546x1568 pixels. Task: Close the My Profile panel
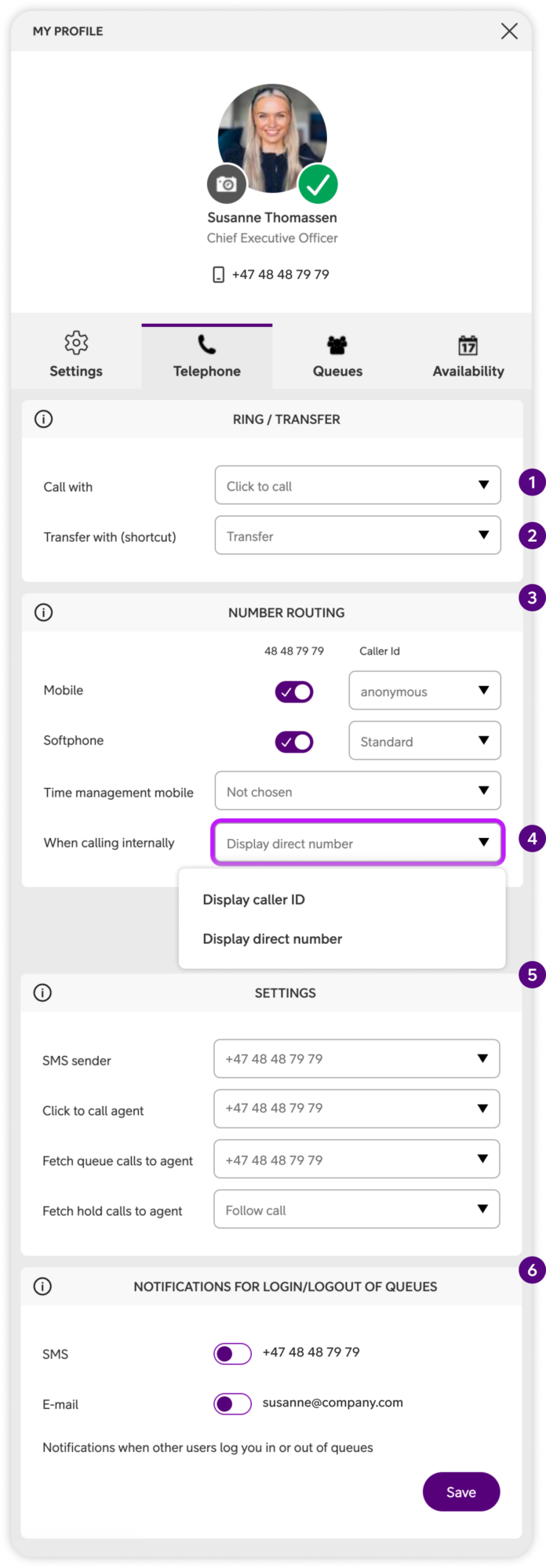[x=509, y=31]
